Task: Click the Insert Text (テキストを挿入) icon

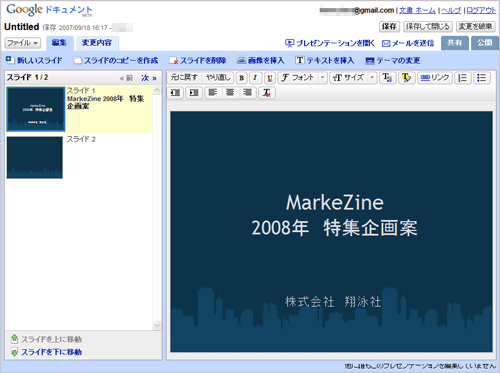Action: coord(300,60)
